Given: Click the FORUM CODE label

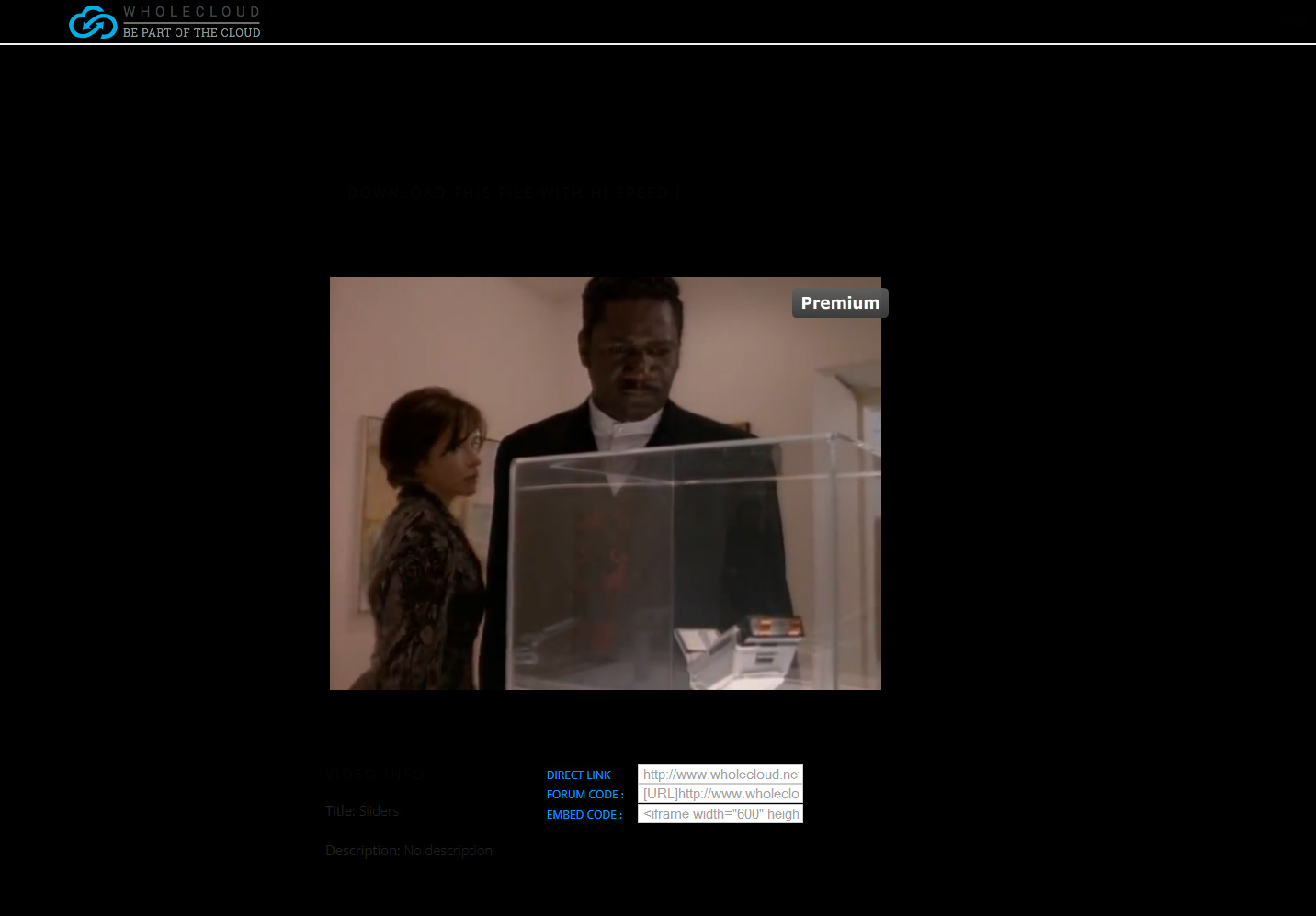Looking at the screenshot, I should coord(584,795).
